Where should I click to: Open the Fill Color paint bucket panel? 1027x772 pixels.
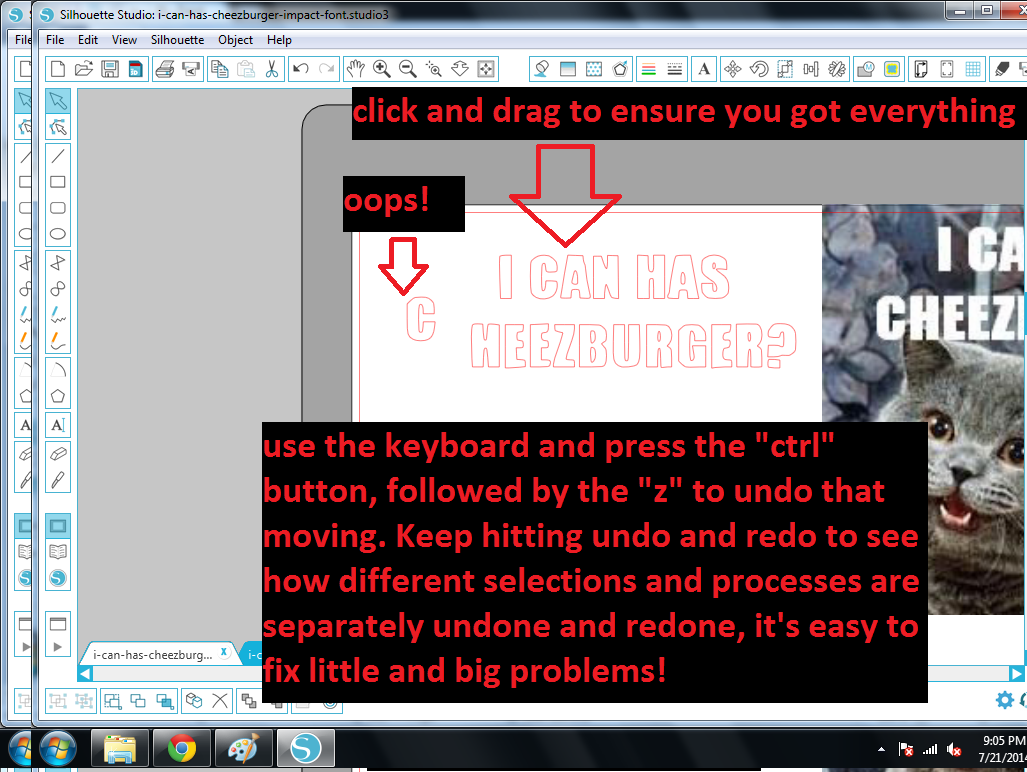coord(542,69)
